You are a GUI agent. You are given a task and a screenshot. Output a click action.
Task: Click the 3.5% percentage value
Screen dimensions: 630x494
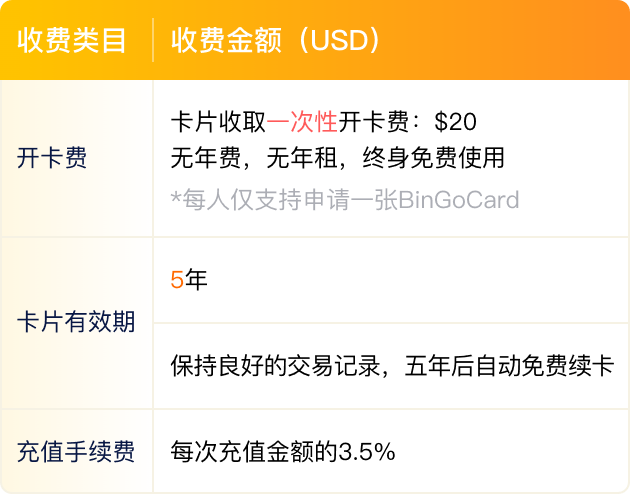367,451
